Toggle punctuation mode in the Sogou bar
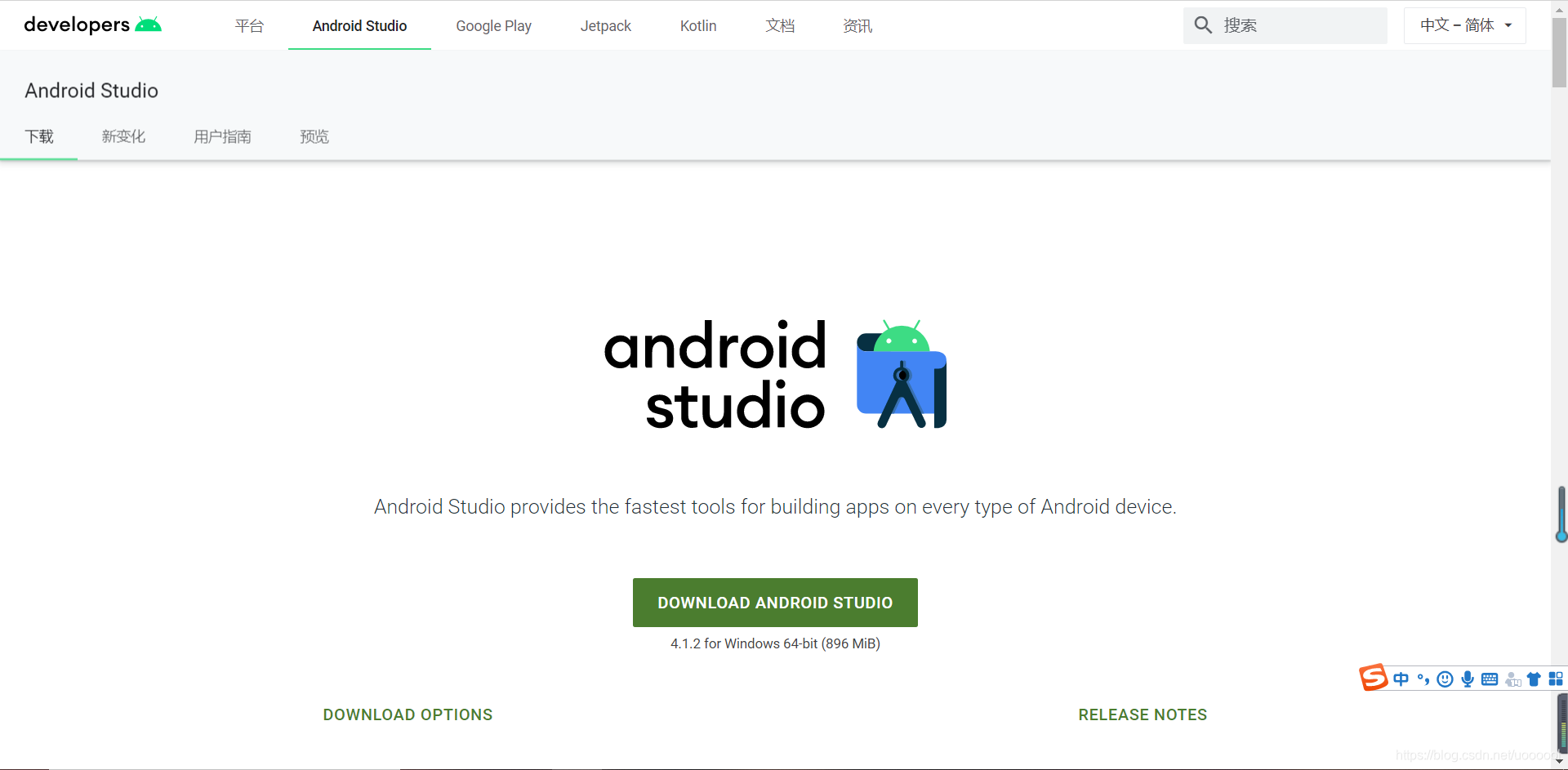Image resolution: width=1568 pixels, height=770 pixels. [x=1423, y=679]
